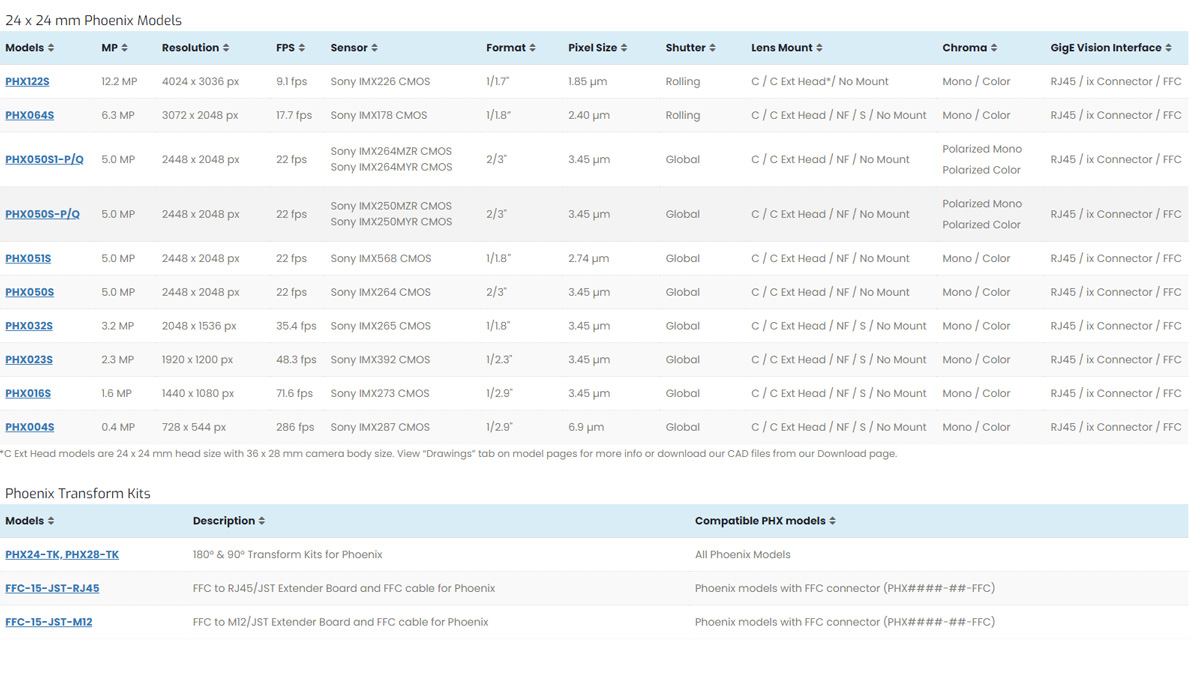Select the 71.6 fps cell

(x=295, y=394)
